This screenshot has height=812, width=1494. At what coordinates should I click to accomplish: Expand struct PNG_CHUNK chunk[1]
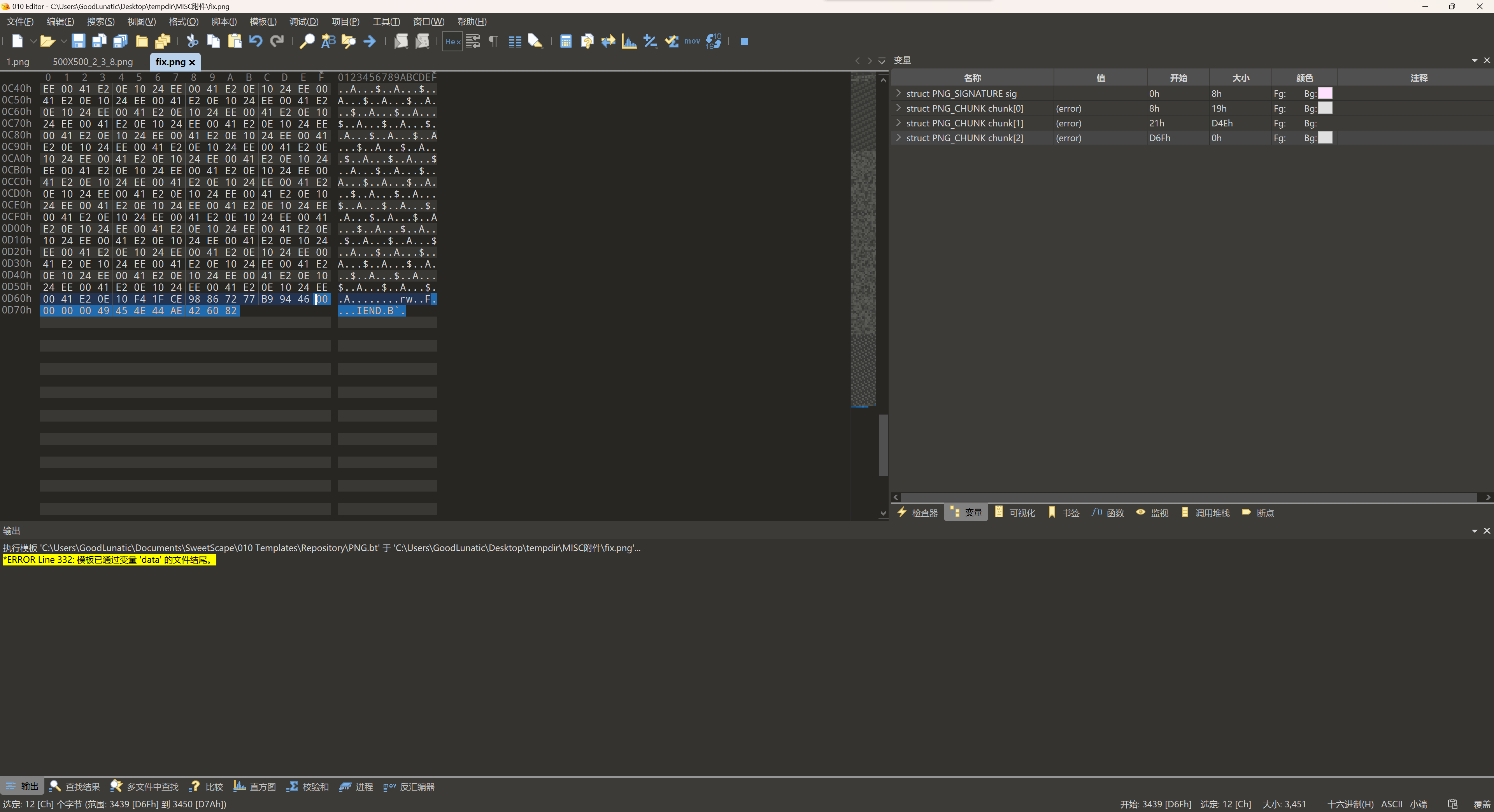(898, 123)
